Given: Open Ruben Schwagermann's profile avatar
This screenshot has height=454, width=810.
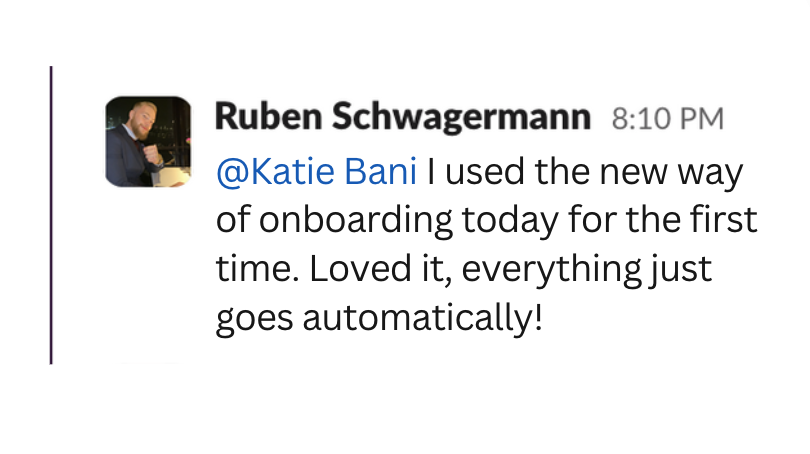Looking at the screenshot, I should (x=148, y=142).
